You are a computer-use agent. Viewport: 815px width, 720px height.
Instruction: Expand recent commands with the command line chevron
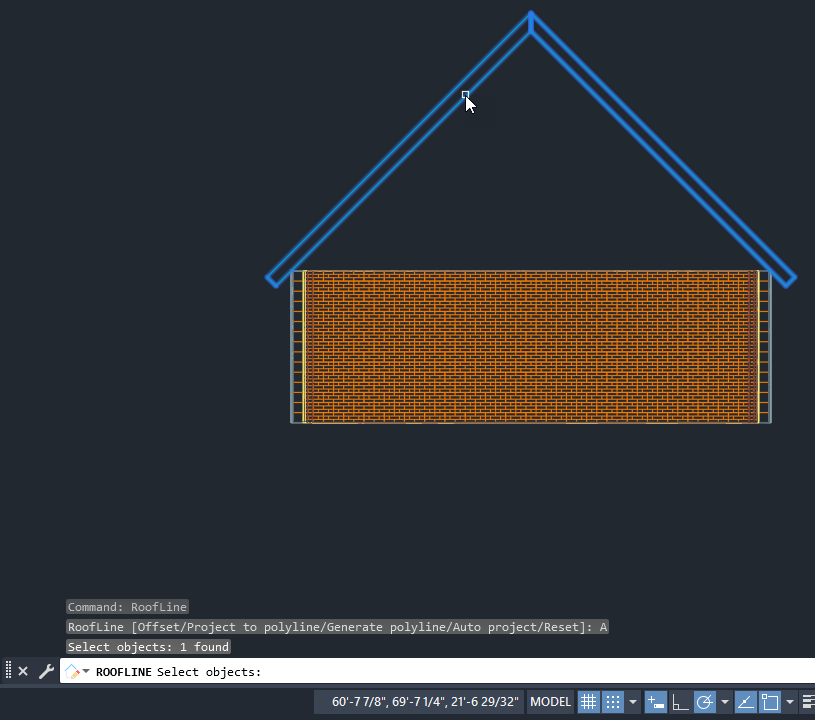(x=85, y=671)
